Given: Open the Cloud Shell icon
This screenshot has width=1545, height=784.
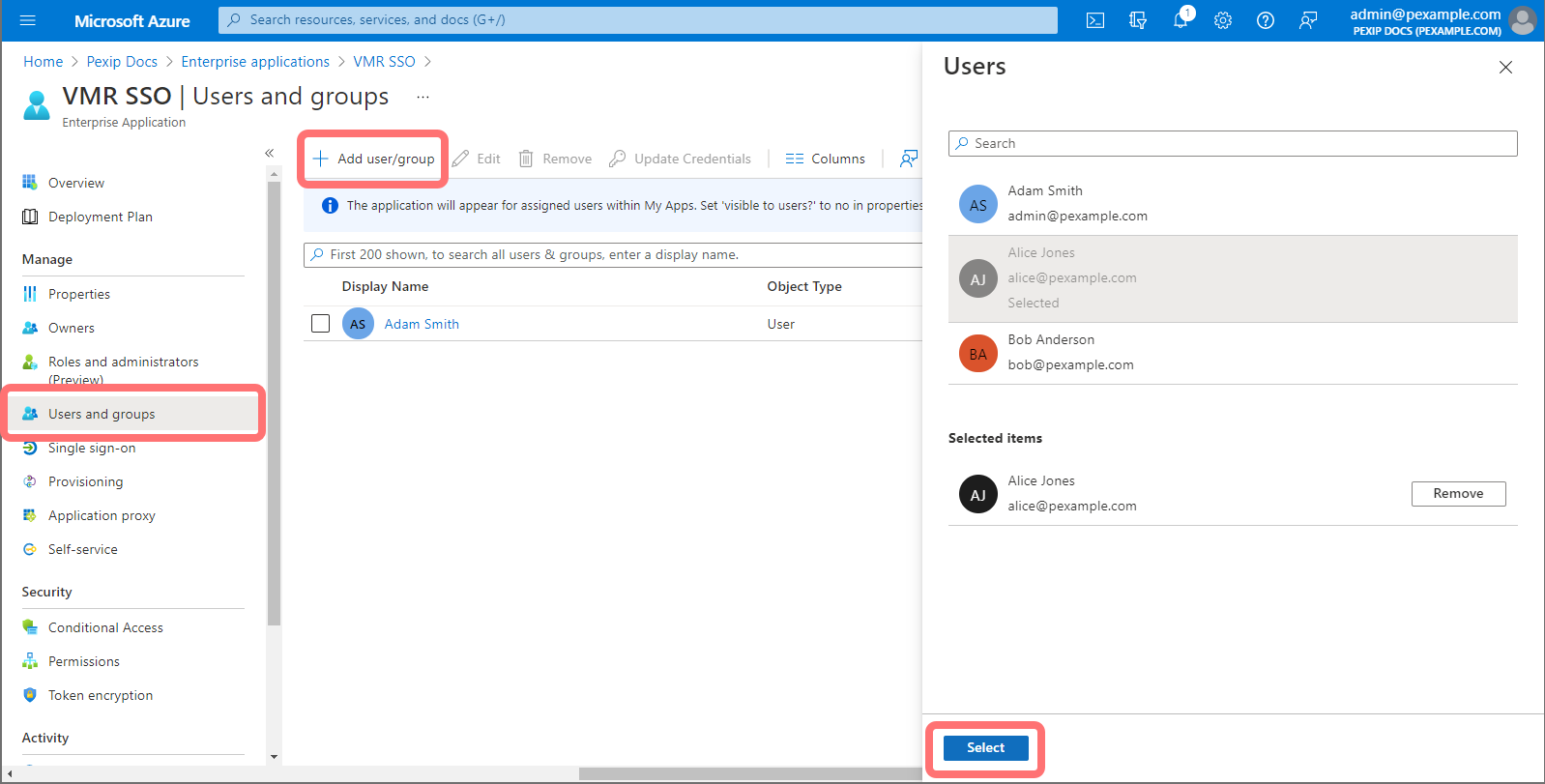Looking at the screenshot, I should 1094,20.
